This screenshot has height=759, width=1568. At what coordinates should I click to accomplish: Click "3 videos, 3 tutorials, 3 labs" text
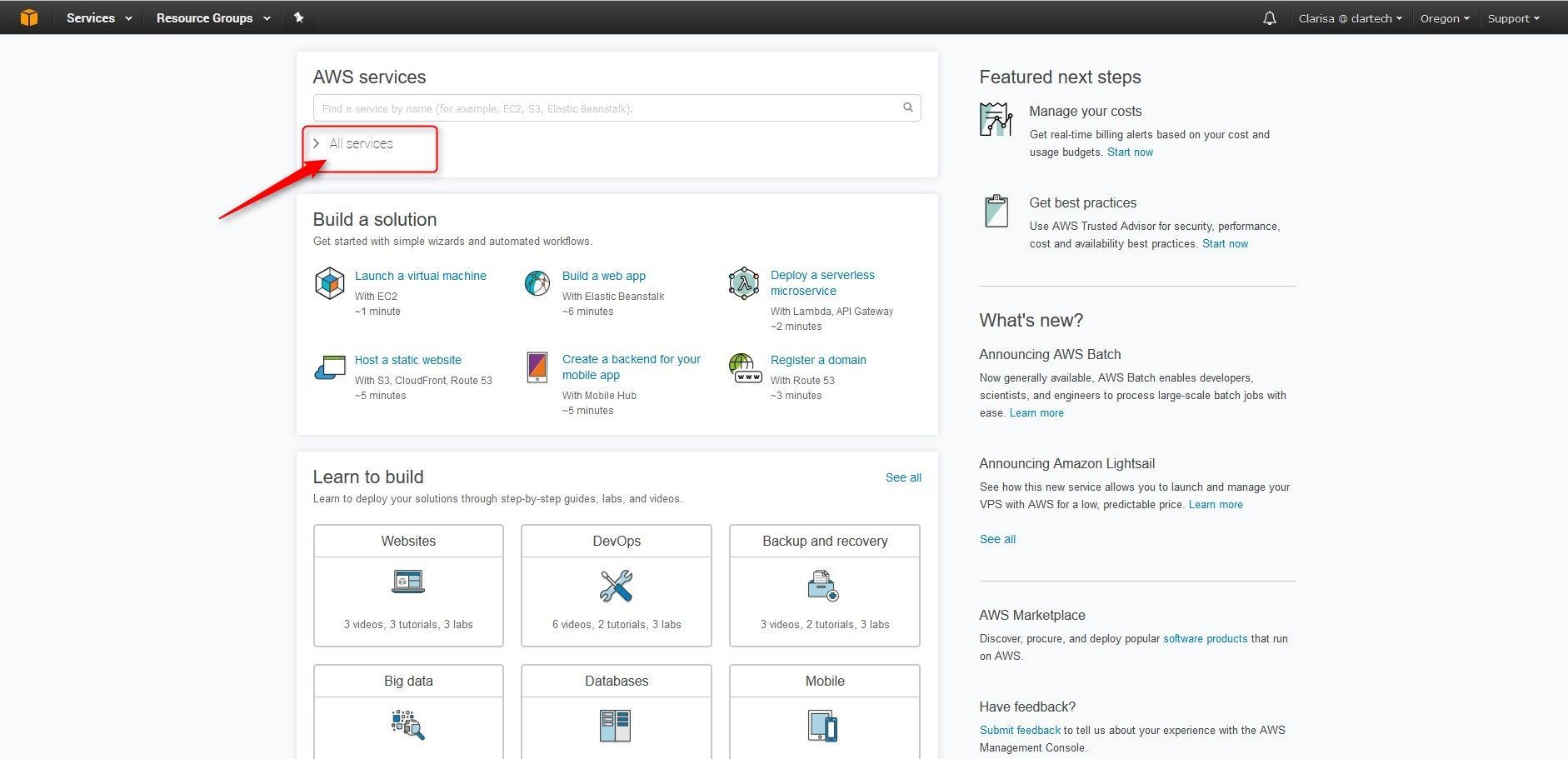pyautogui.click(x=408, y=625)
